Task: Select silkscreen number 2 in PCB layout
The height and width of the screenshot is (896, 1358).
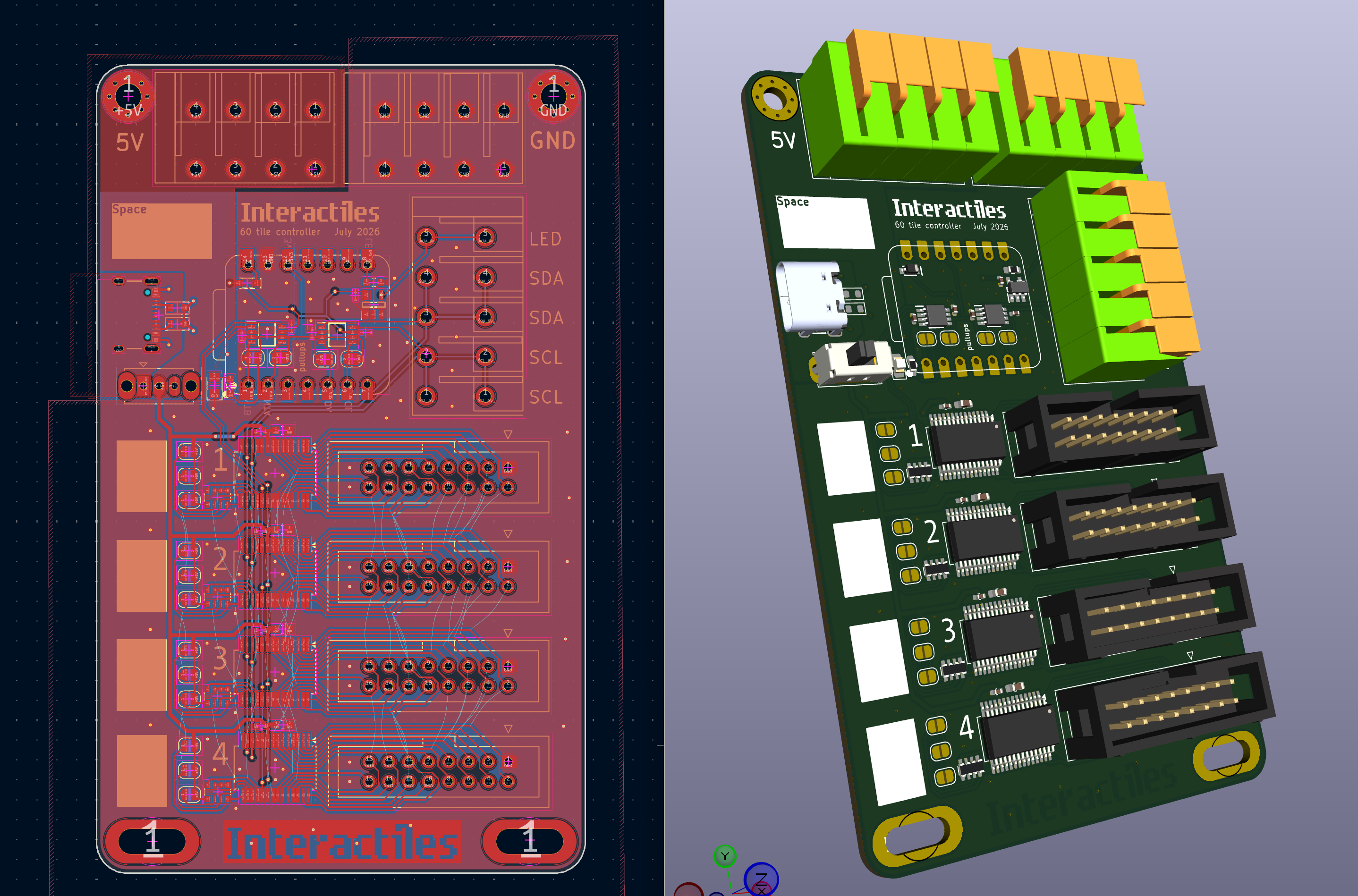Action: pos(221,559)
